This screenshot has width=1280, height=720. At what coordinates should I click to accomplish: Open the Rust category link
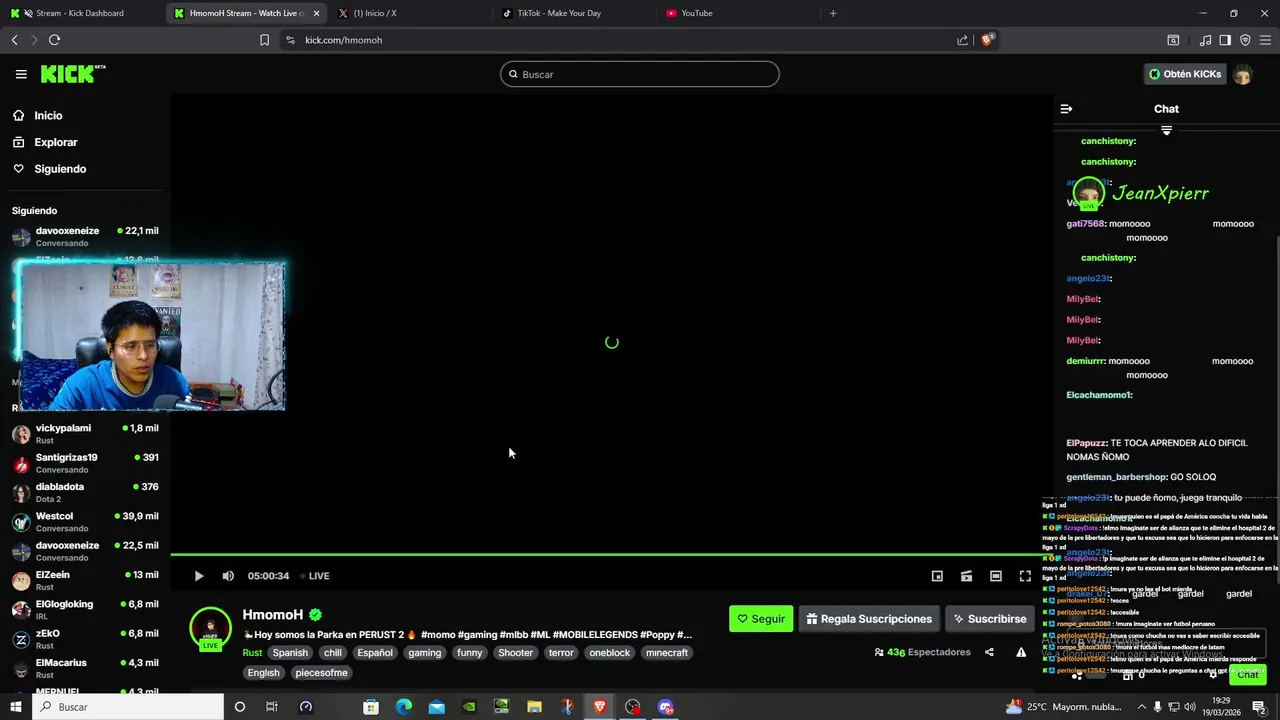(x=252, y=653)
